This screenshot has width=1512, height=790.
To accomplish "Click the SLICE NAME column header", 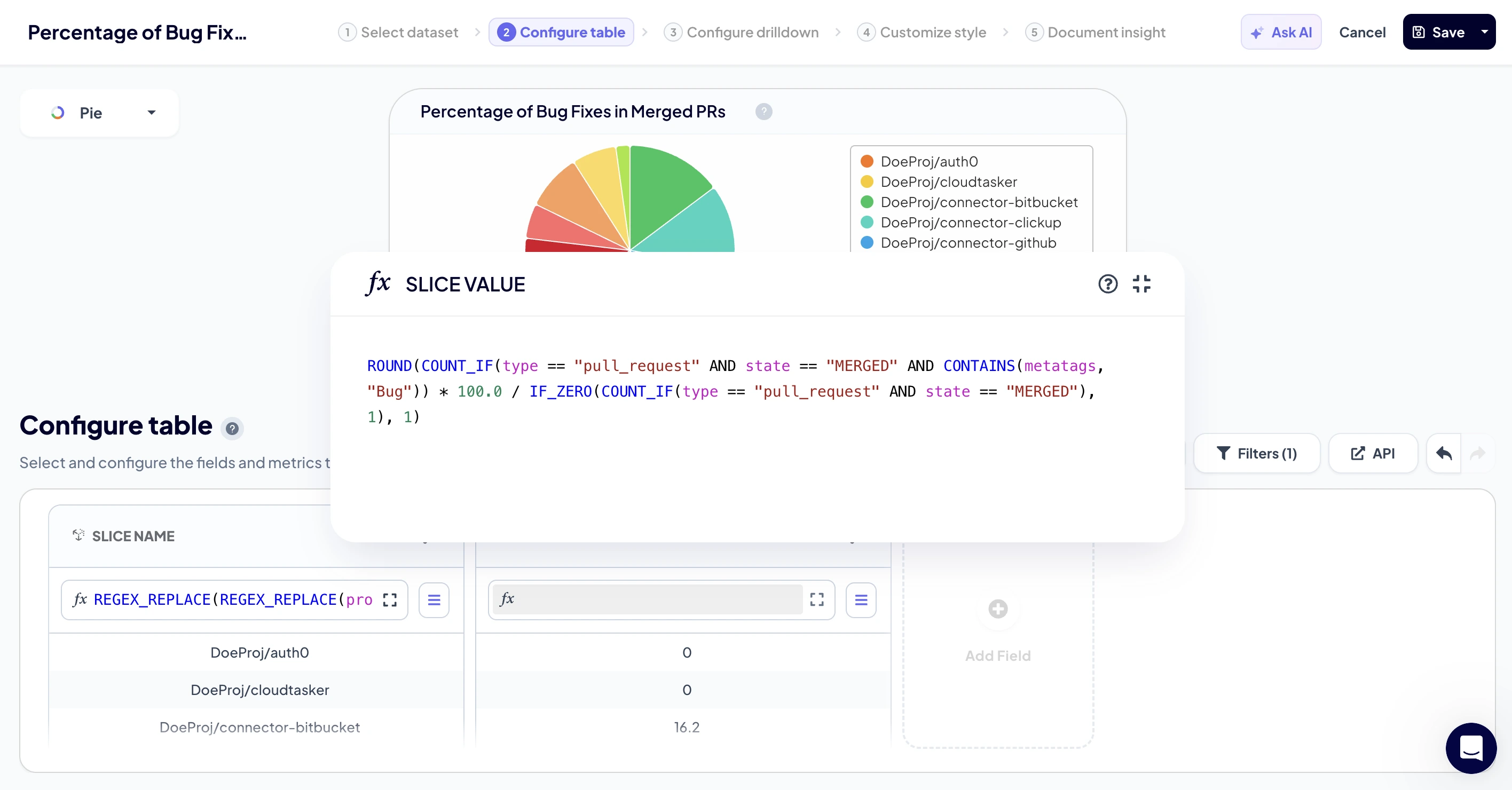I will pos(132,536).
